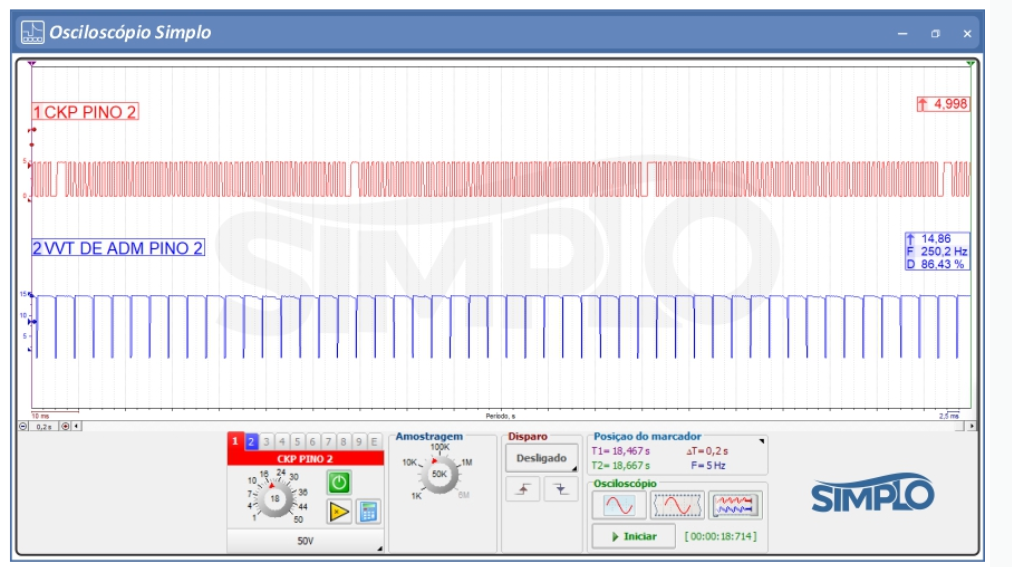Click the T1= 18,467 s value
The height and width of the screenshot is (567, 1012).
[x=621, y=451]
